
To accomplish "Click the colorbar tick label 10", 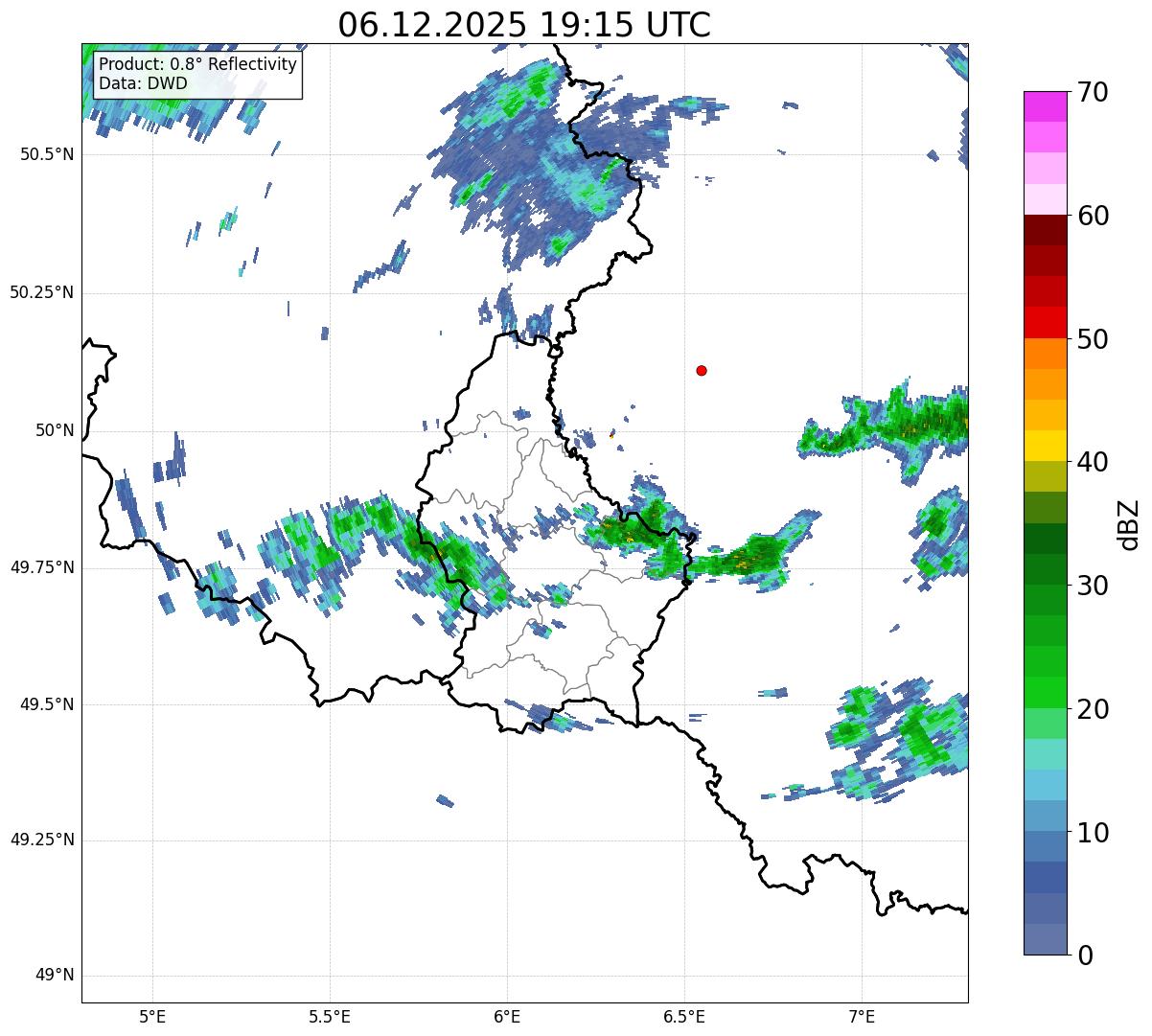I will (x=1093, y=833).
